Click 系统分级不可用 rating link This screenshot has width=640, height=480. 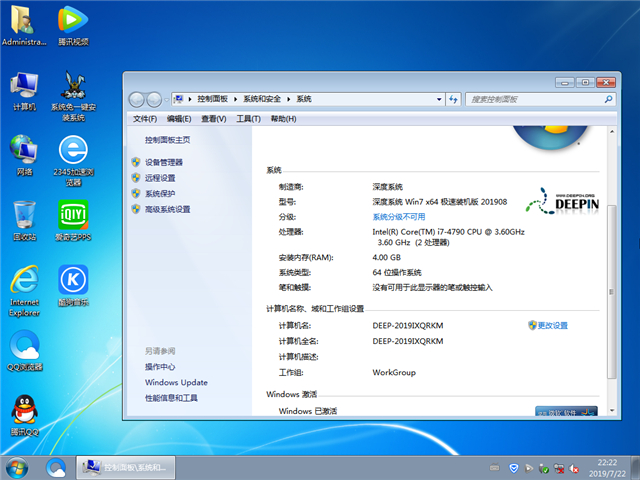399,217
